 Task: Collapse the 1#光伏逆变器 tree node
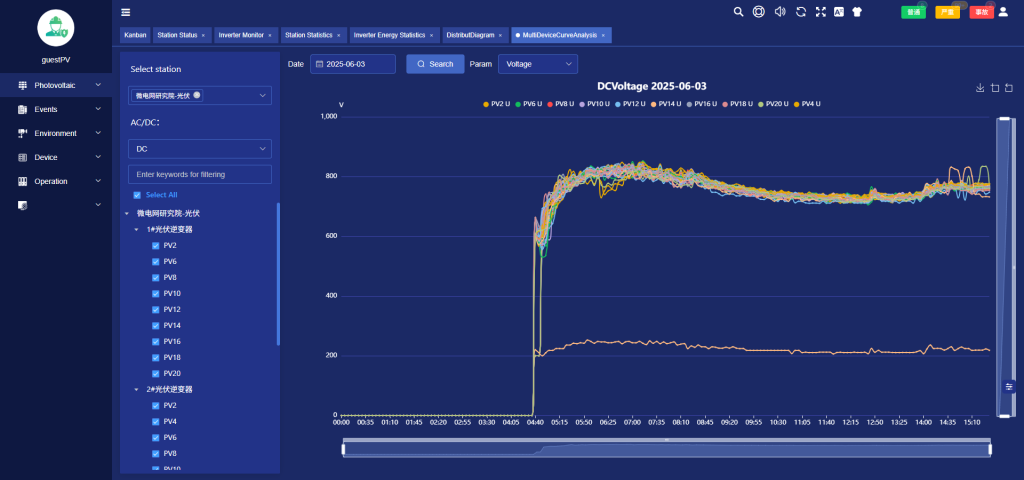click(136, 230)
